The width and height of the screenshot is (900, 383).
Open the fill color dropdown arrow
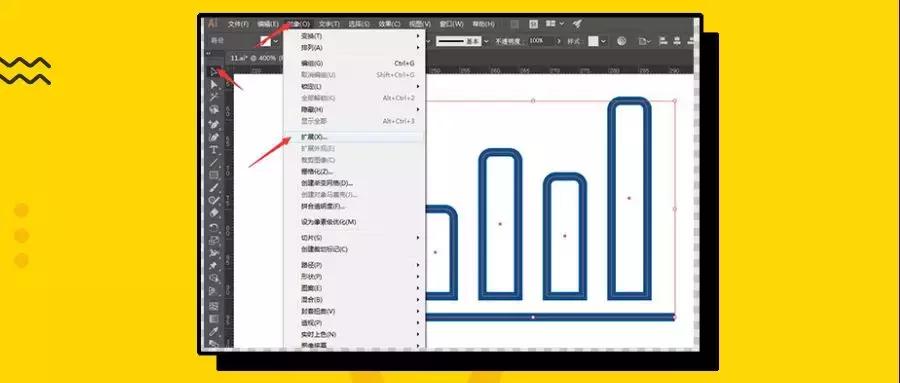coord(276,41)
